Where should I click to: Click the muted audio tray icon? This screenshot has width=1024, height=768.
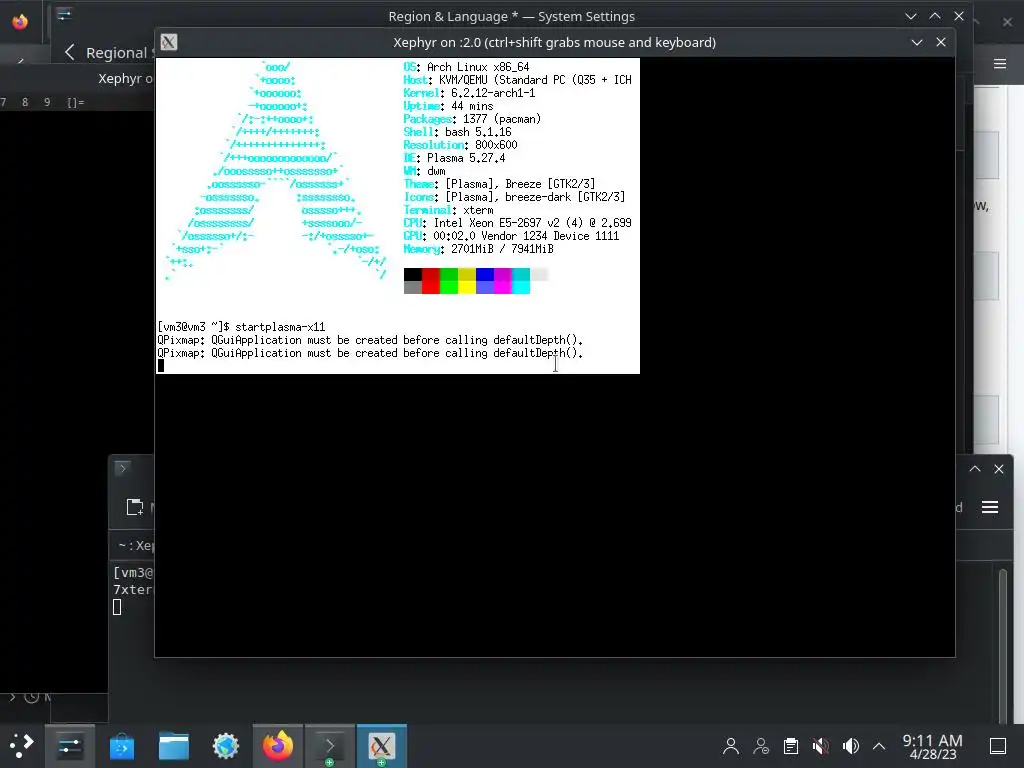click(821, 746)
